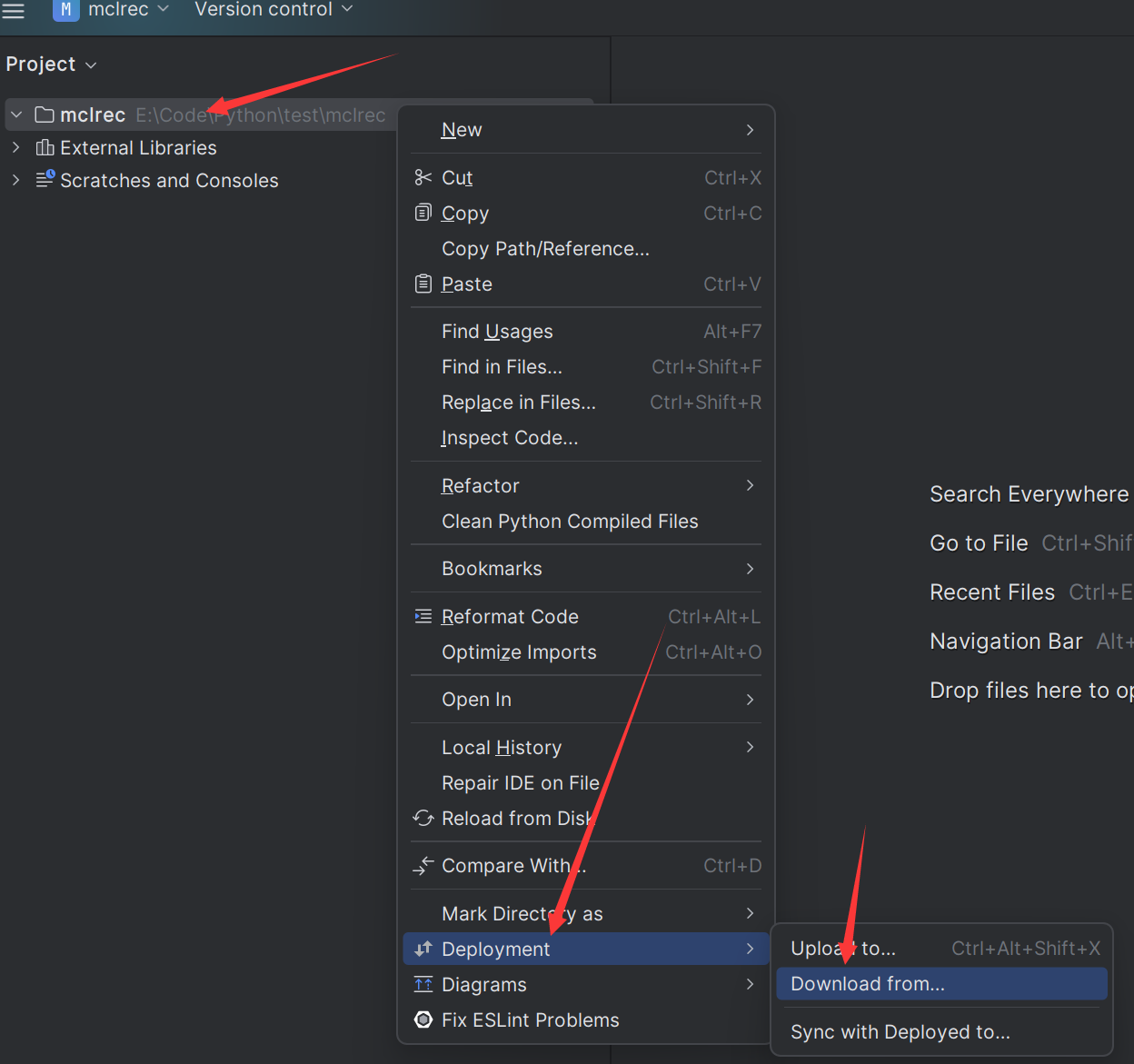
Task: Click the Deployment submenu arrow
Action: (750, 949)
